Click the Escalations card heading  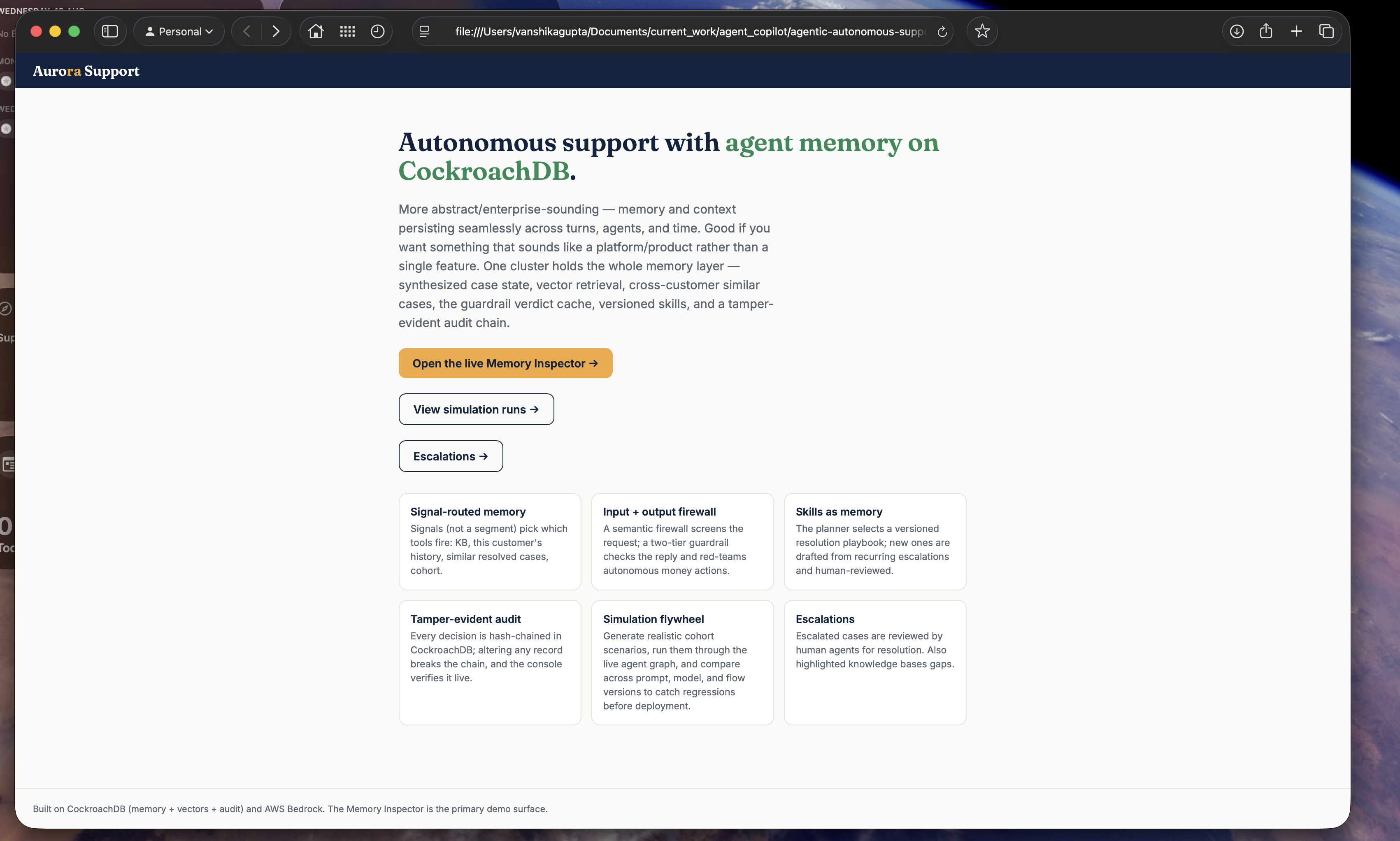825,619
